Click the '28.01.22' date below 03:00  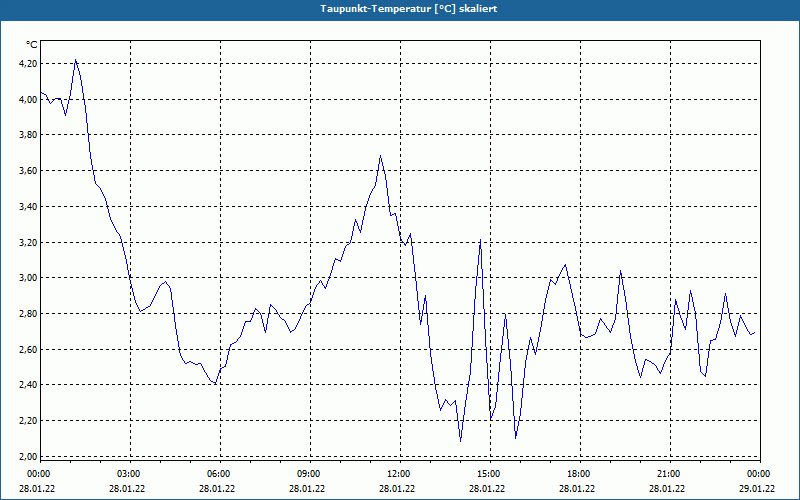click(127, 488)
